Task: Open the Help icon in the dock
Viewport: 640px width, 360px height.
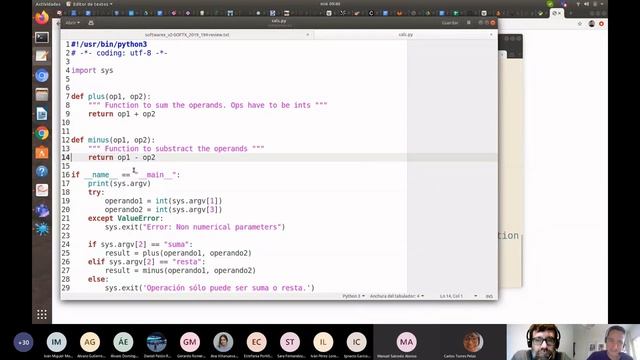Action: point(42,171)
